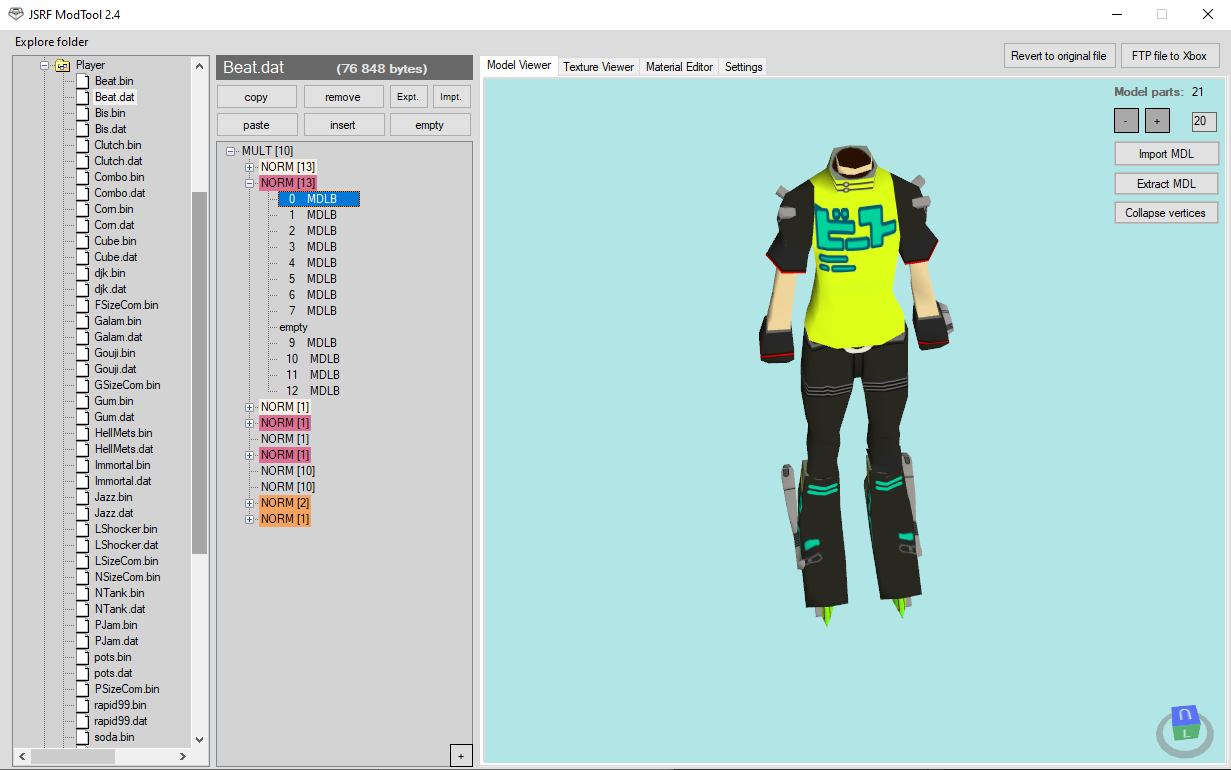Click the Impt. button
This screenshot has height=770, width=1231.
click(x=451, y=97)
